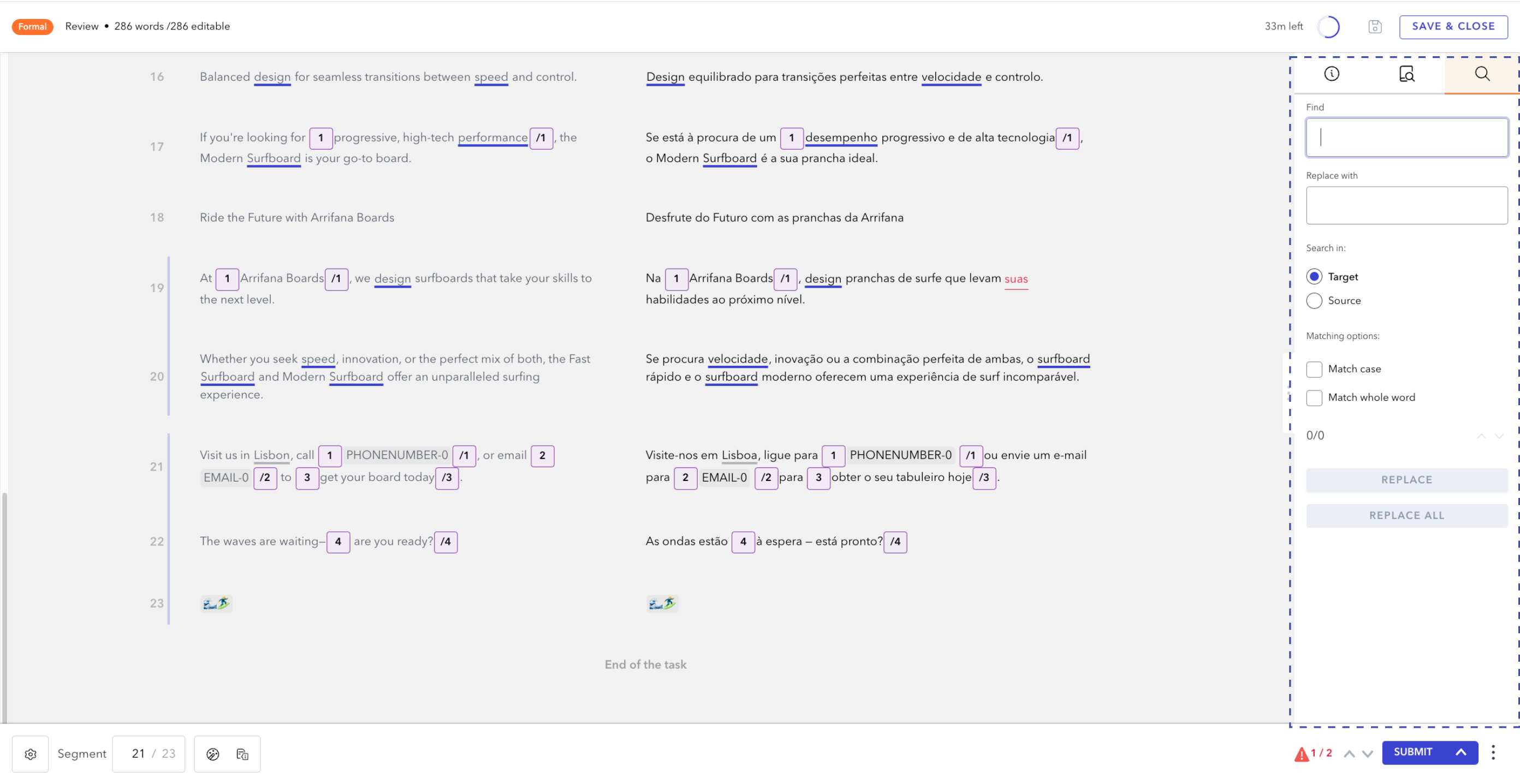The height and width of the screenshot is (784, 1520).
Task: Open settings gear in bottom bar
Action: 31,753
